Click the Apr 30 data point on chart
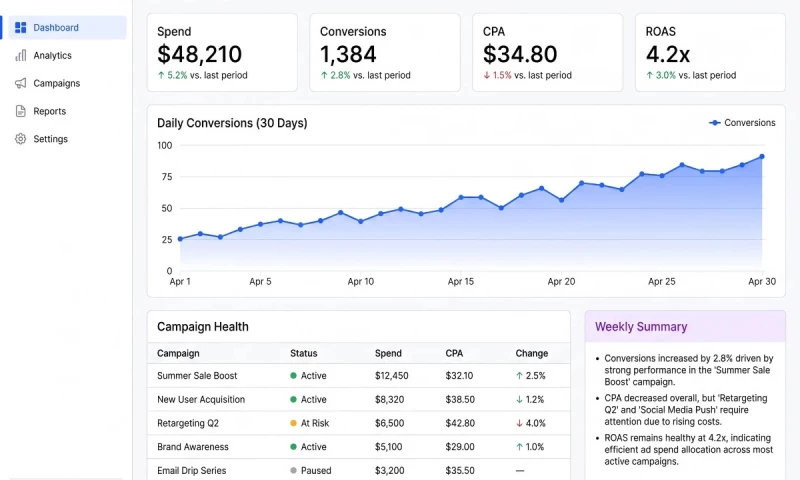Screen dimensions: 800x480 click(762, 157)
